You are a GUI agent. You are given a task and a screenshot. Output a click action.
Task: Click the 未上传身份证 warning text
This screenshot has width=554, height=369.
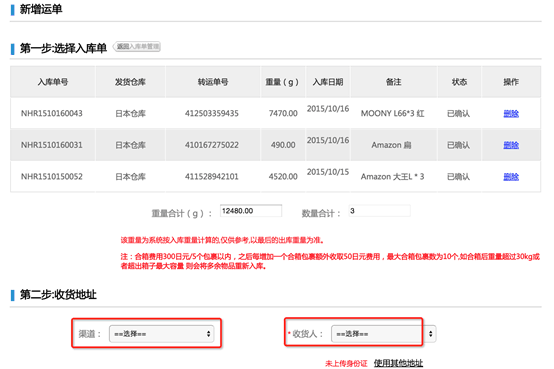(346, 363)
